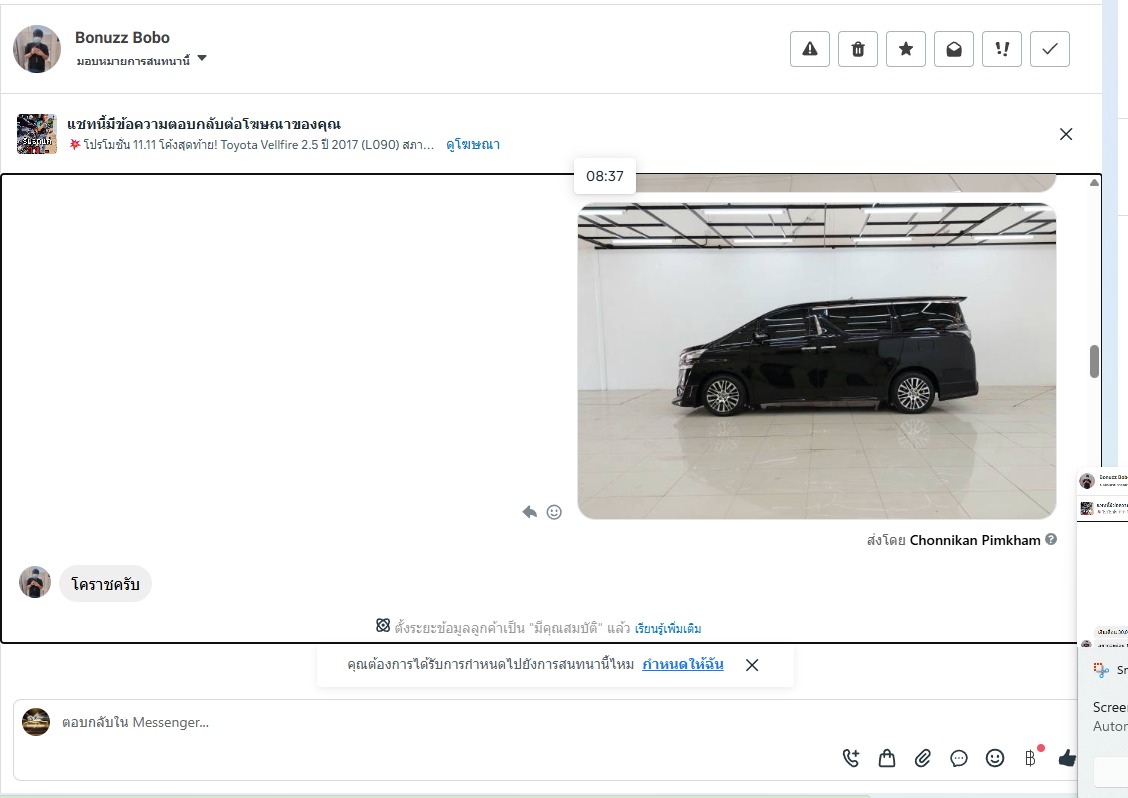Click the sent-by help question icon

click(x=1051, y=539)
